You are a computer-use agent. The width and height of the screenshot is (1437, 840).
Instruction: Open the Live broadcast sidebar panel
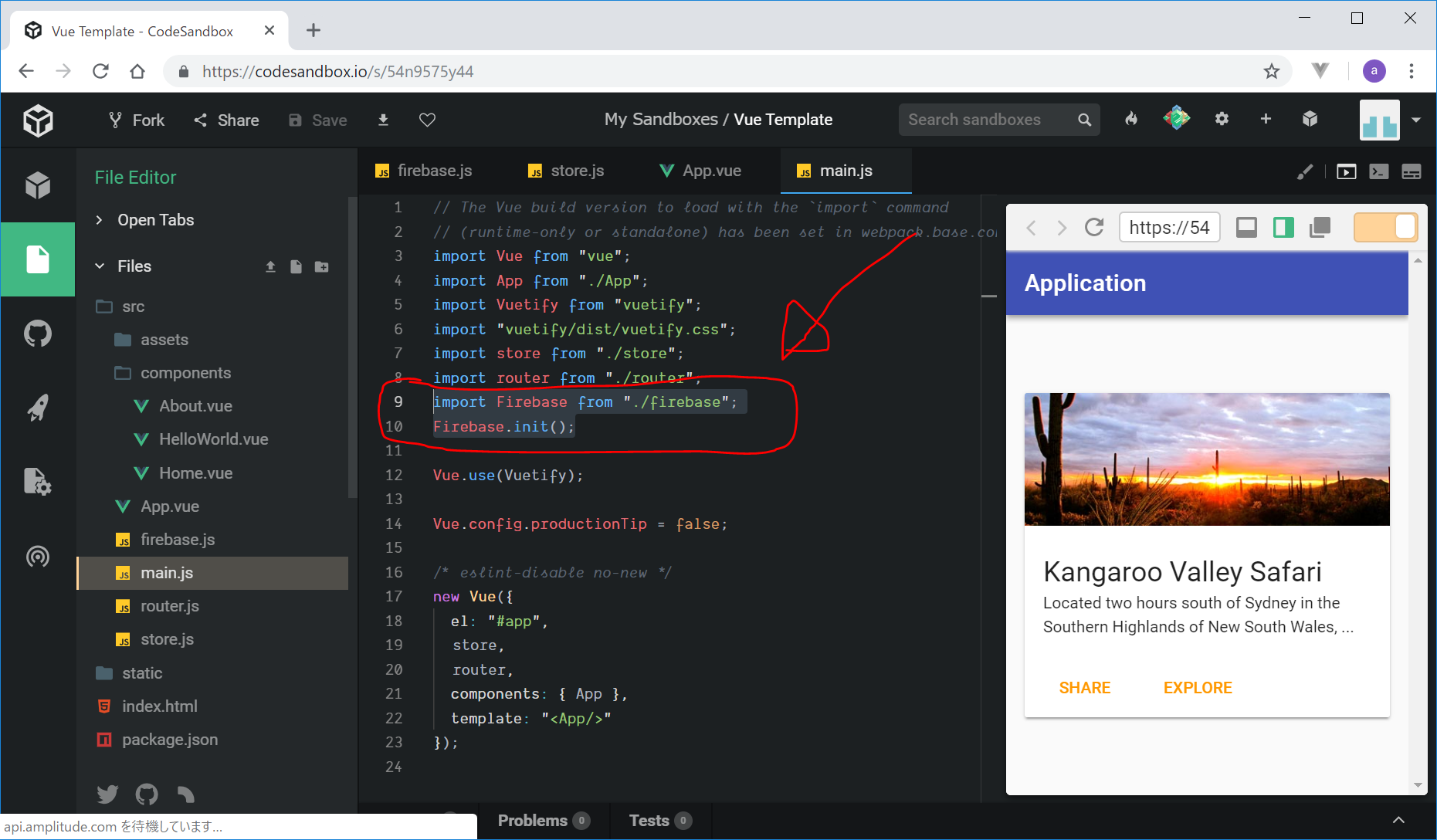point(37,556)
